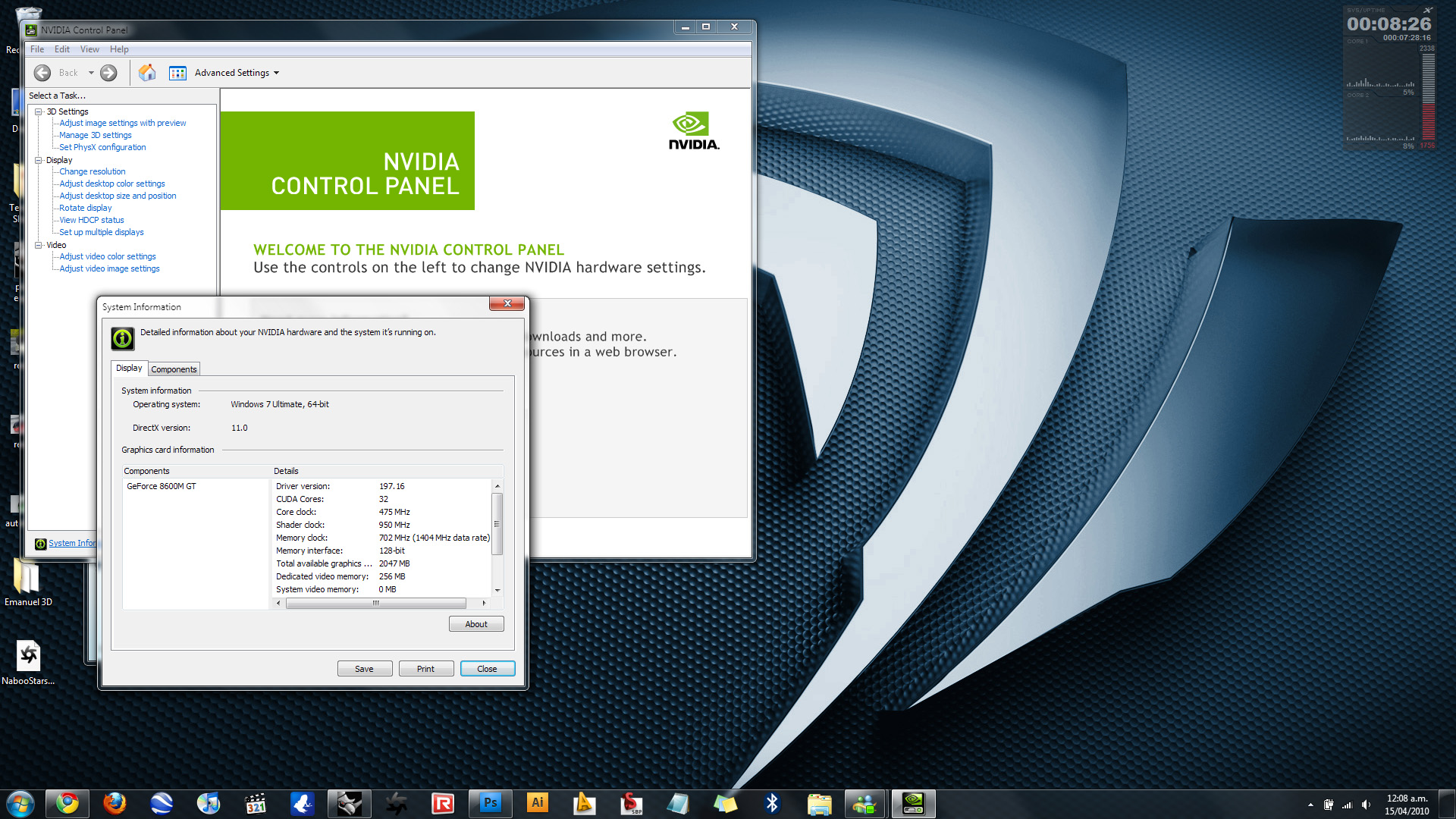This screenshot has width=1456, height=819.
Task: Open Adobe Illustrator from the taskbar
Action: click(537, 803)
